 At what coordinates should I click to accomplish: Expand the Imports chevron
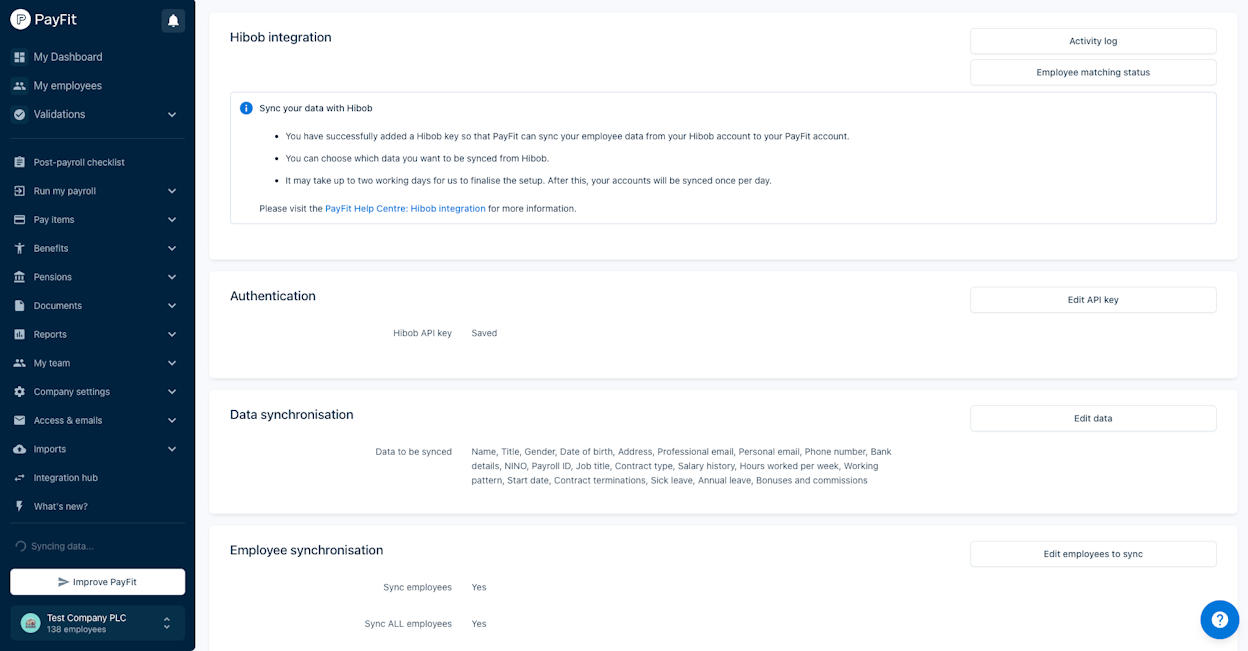(x=172, y=449)
